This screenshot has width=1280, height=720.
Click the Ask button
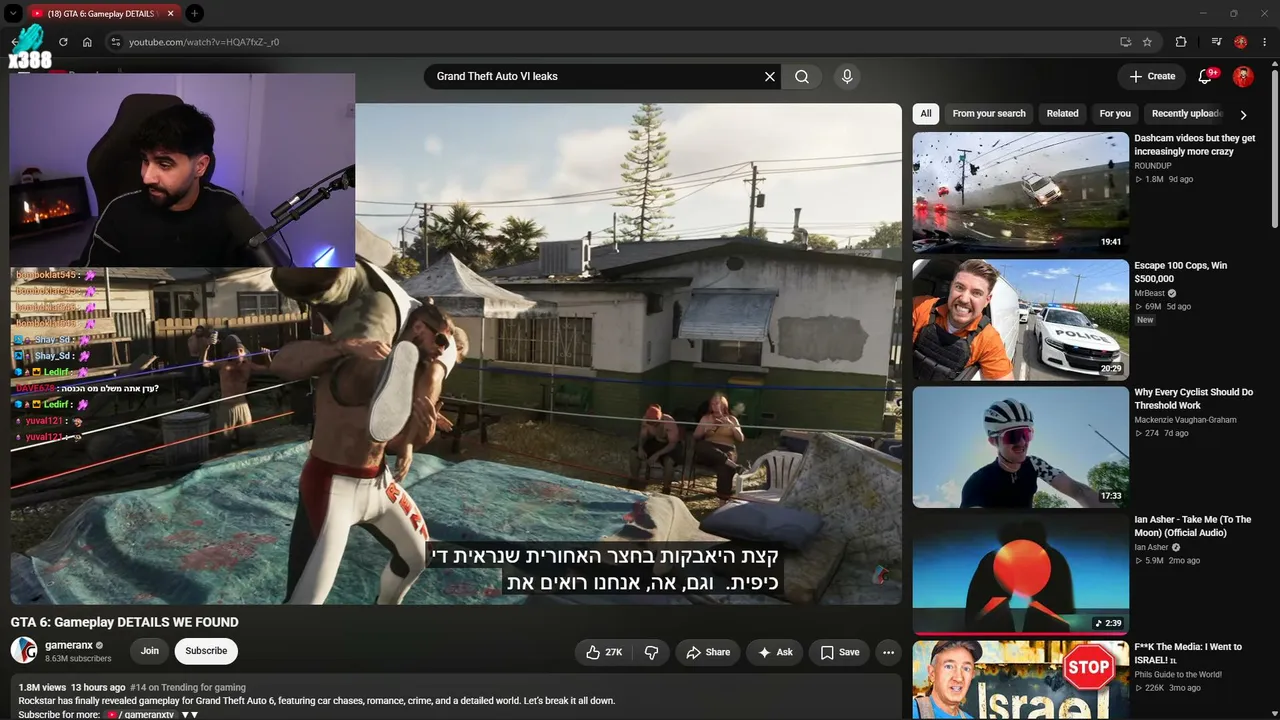(x=775, y=652)
